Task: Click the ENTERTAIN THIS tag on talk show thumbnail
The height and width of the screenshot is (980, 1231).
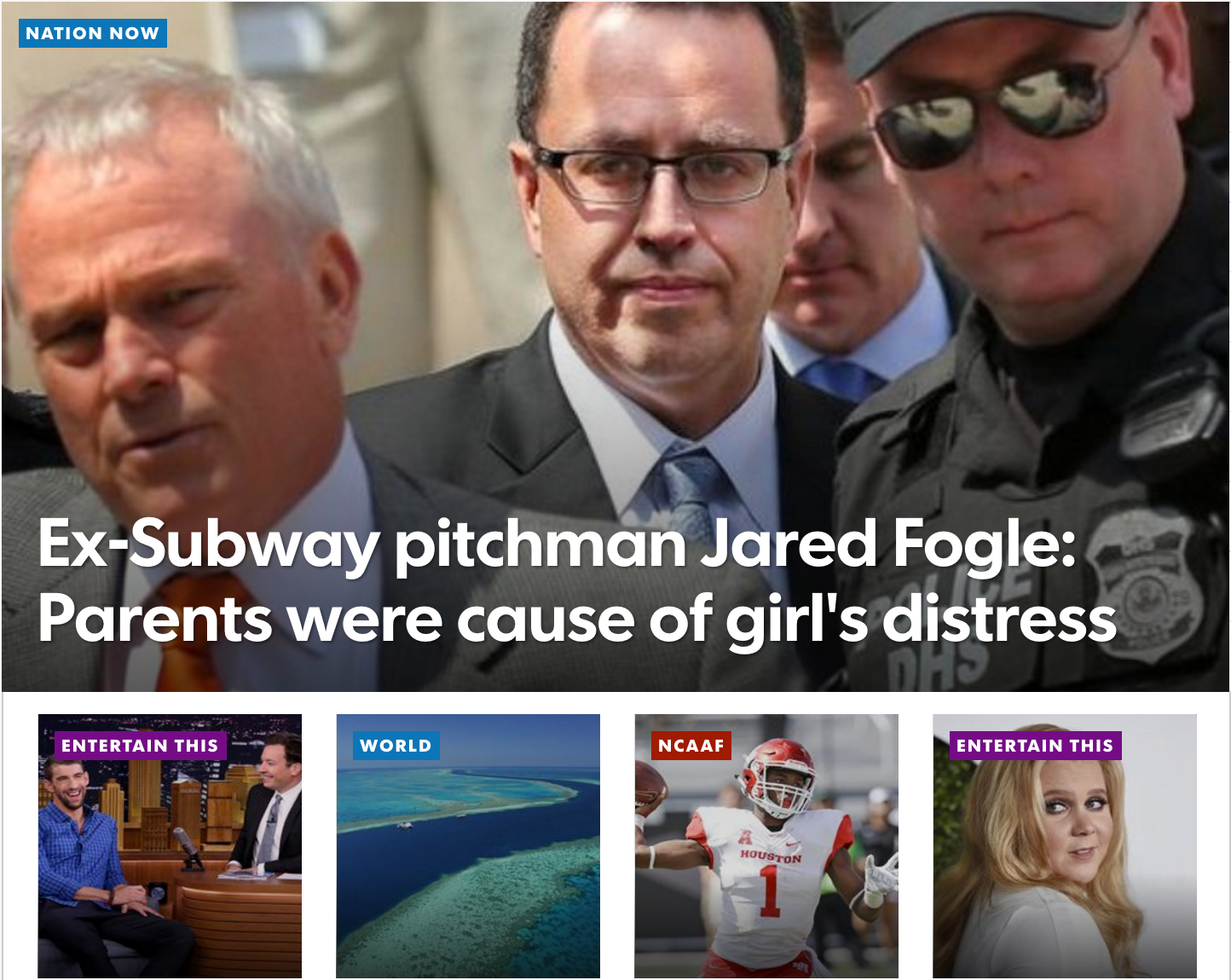Action: [x=140, y=746]
